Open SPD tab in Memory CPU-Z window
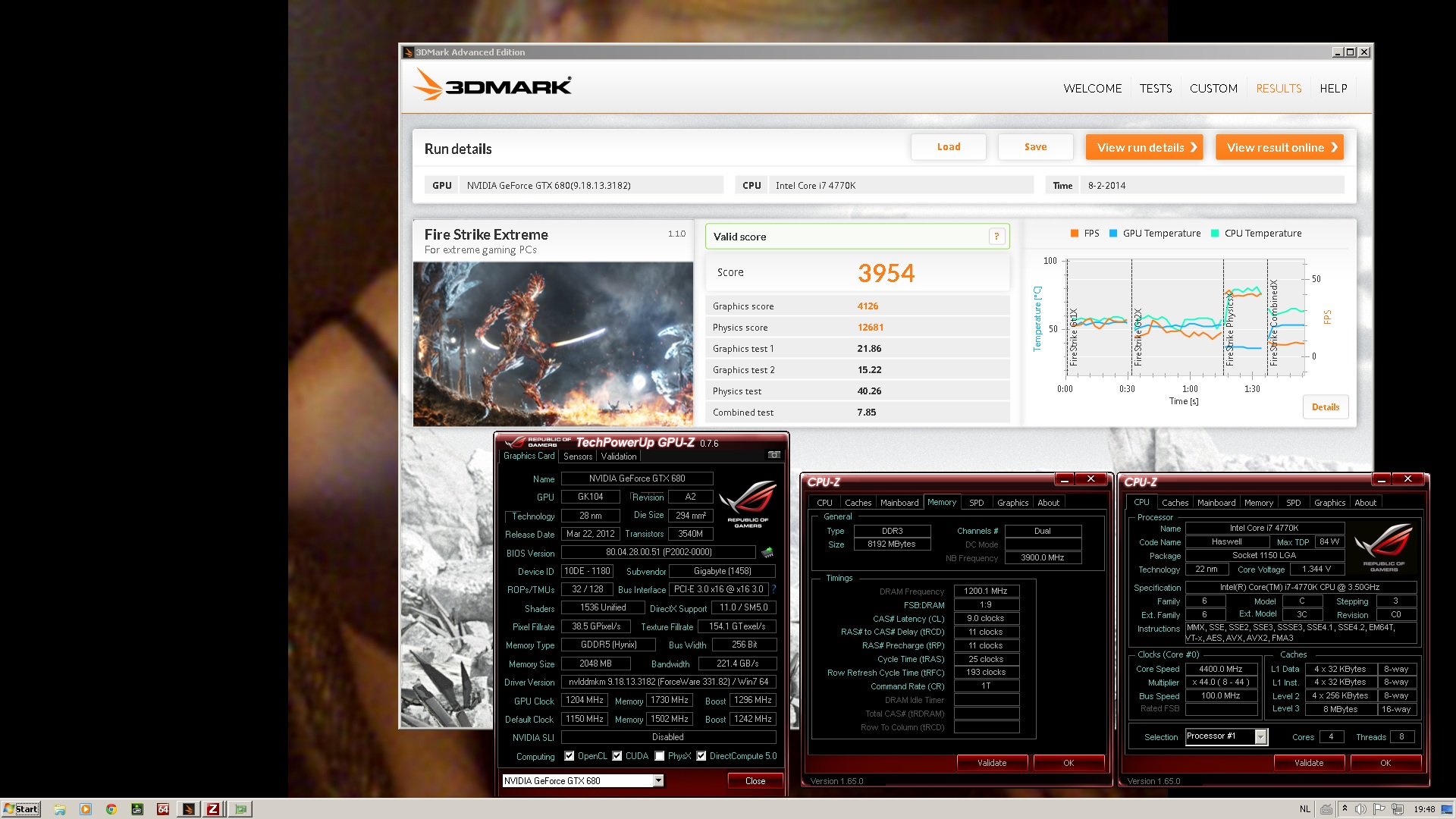The image size is (1456, 819). (x=977, y=503)
